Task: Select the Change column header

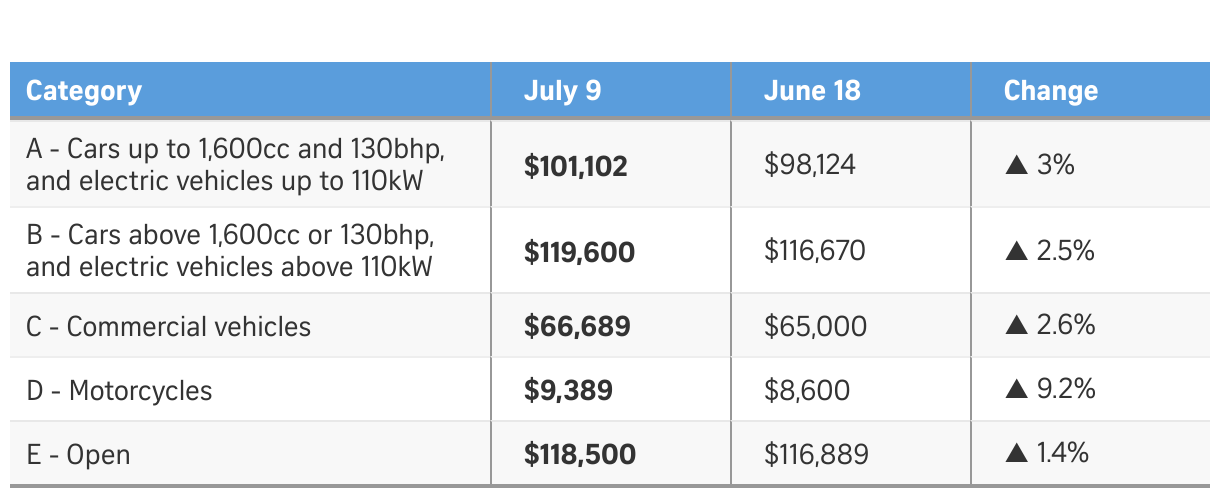Action: tap(1050, 91)
